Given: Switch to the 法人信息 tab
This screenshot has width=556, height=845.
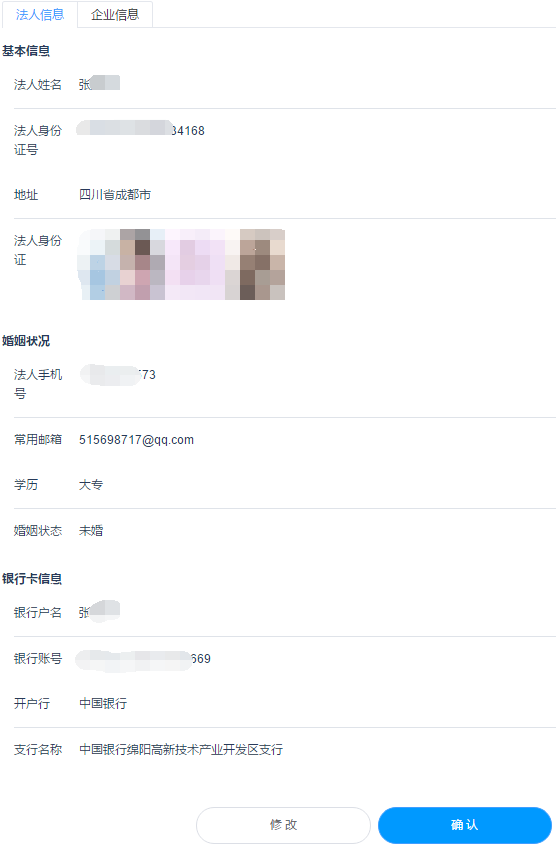Looking at the screenshot, I should pyautogui.click(x=40, y=15).
